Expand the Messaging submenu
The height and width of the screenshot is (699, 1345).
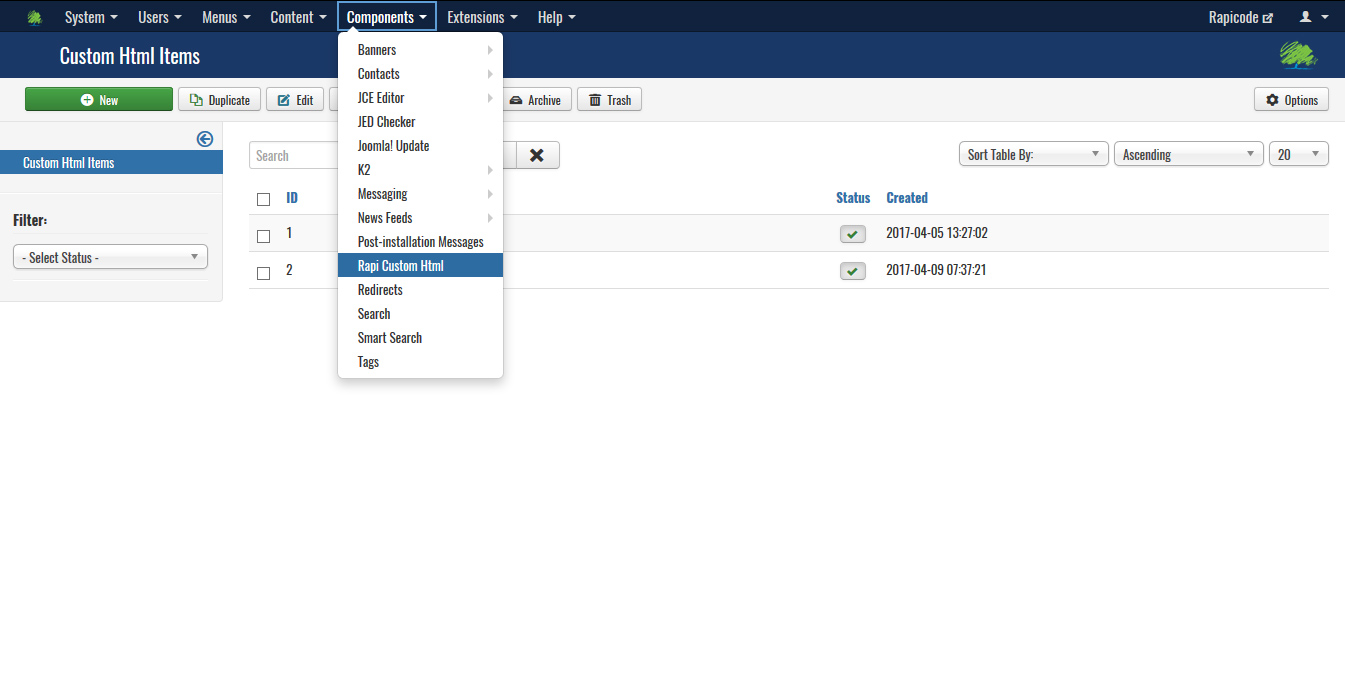[420, 194]
